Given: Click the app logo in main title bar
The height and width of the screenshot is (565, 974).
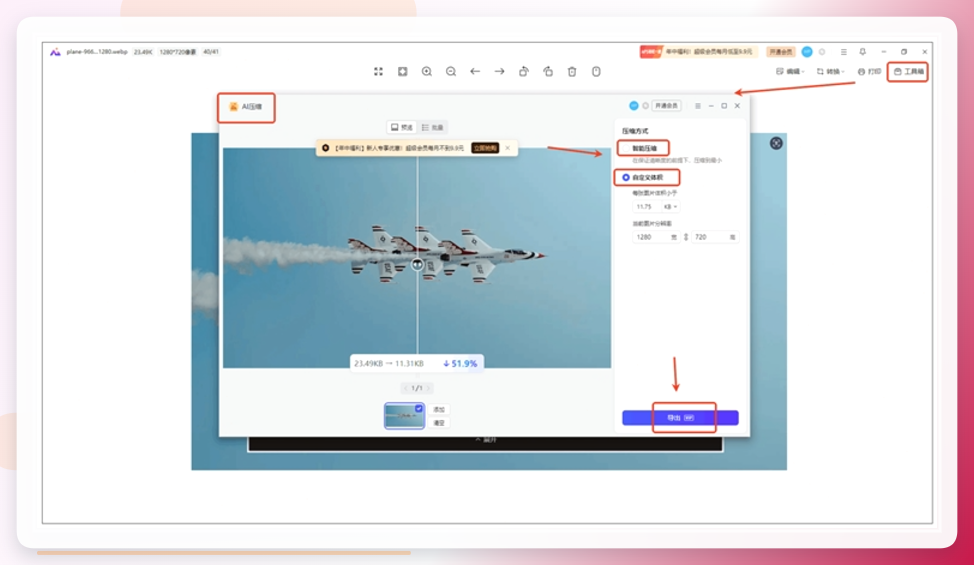Looking at the screenshot, I should (55, 52).
